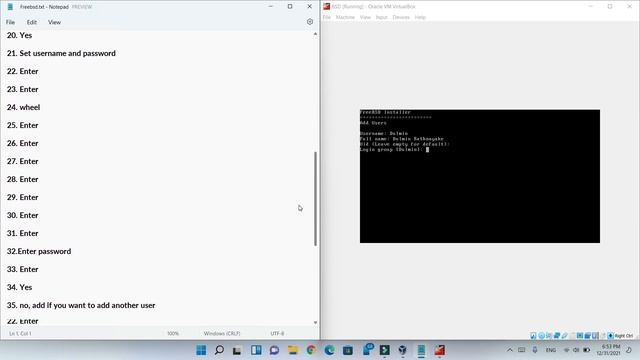Click VirtualBox audio status icon
The height and width of the screenshot is (360, 640).
(549, 336)
